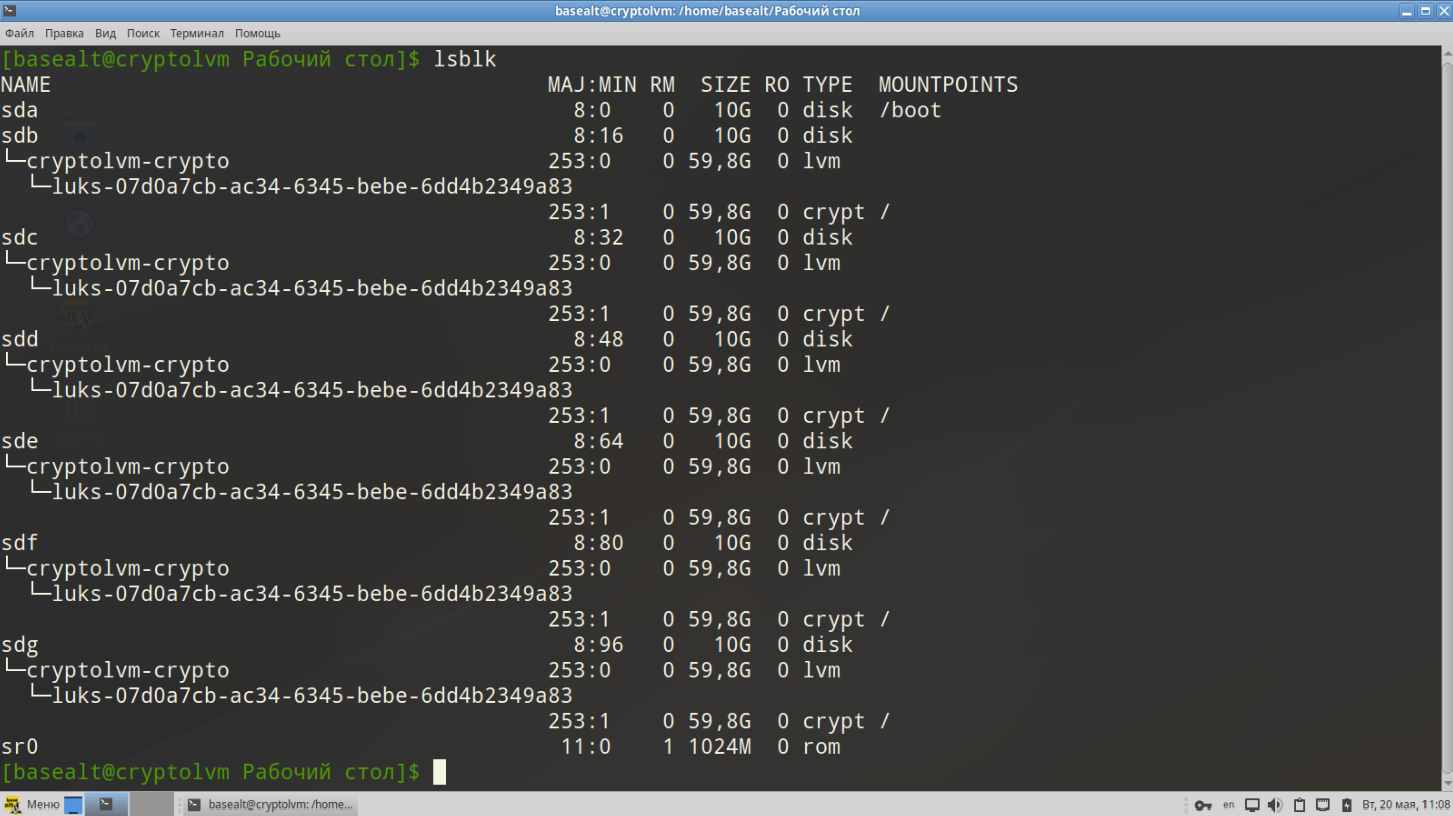Open the Правка menu
This screenshot has height=816, width=1453.
coord(64,33)
